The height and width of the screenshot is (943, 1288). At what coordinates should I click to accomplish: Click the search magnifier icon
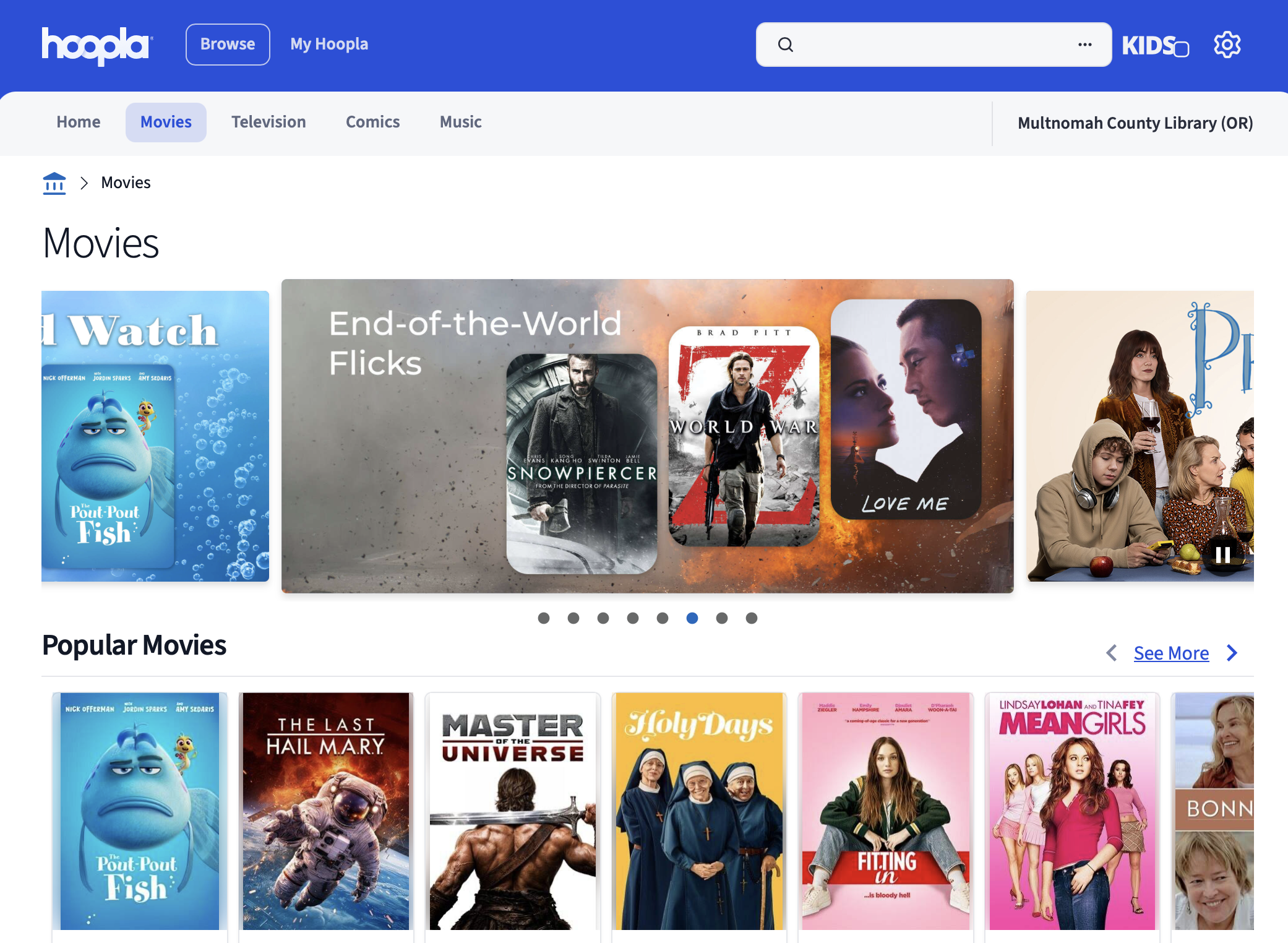786,45
